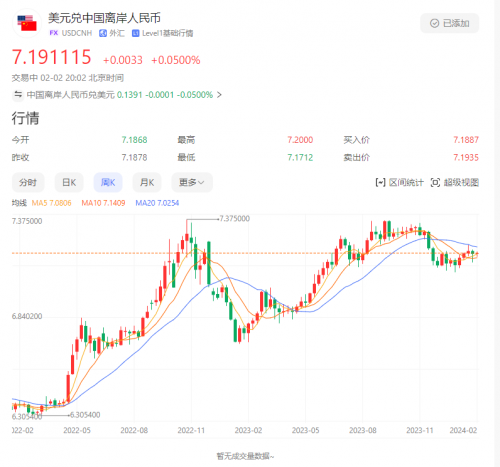Click the 昨收 value 7.1878
This screenshot has height=467, width=500.
[134, 158]
